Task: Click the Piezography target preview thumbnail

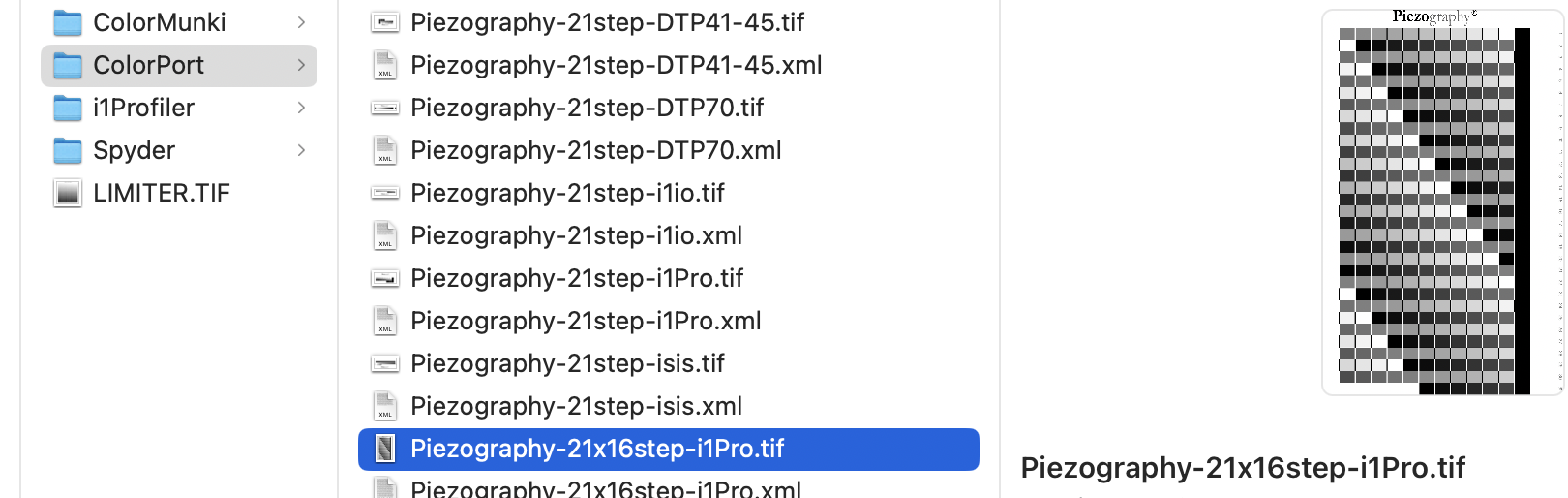Action: (1440, 203)
